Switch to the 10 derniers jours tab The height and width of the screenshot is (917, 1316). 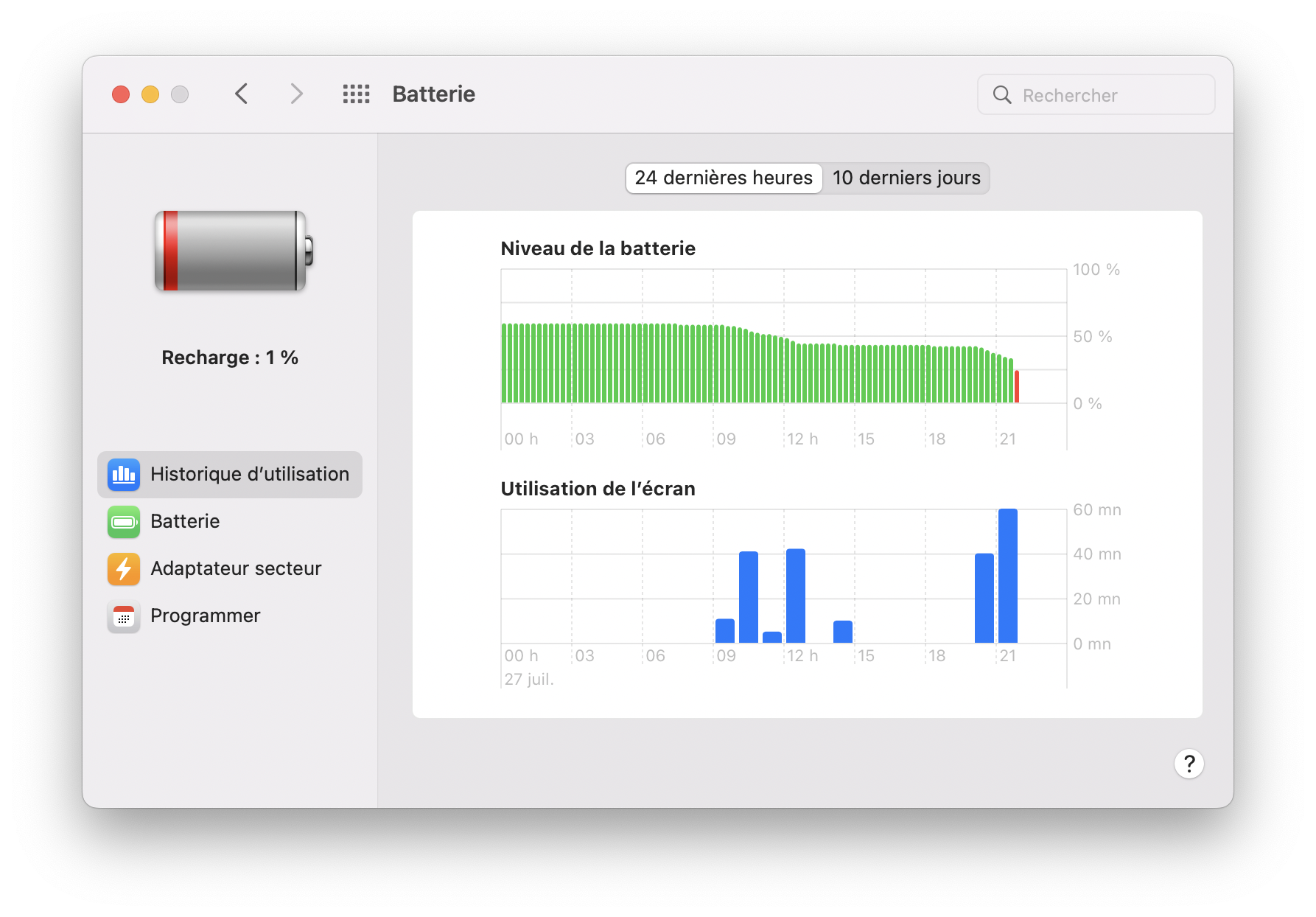906,178
